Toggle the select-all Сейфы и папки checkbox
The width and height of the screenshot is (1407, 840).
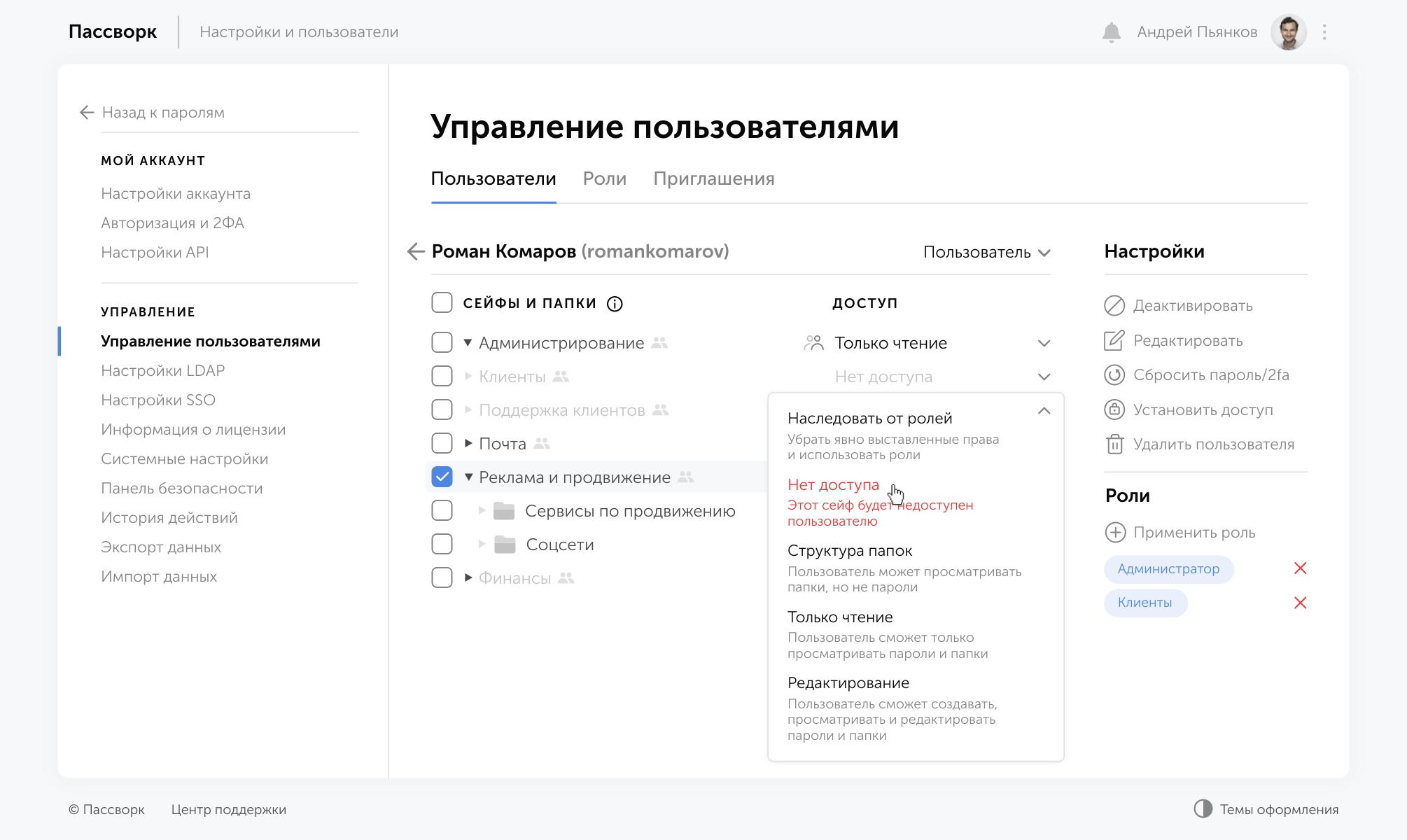(x=442, y=303)
